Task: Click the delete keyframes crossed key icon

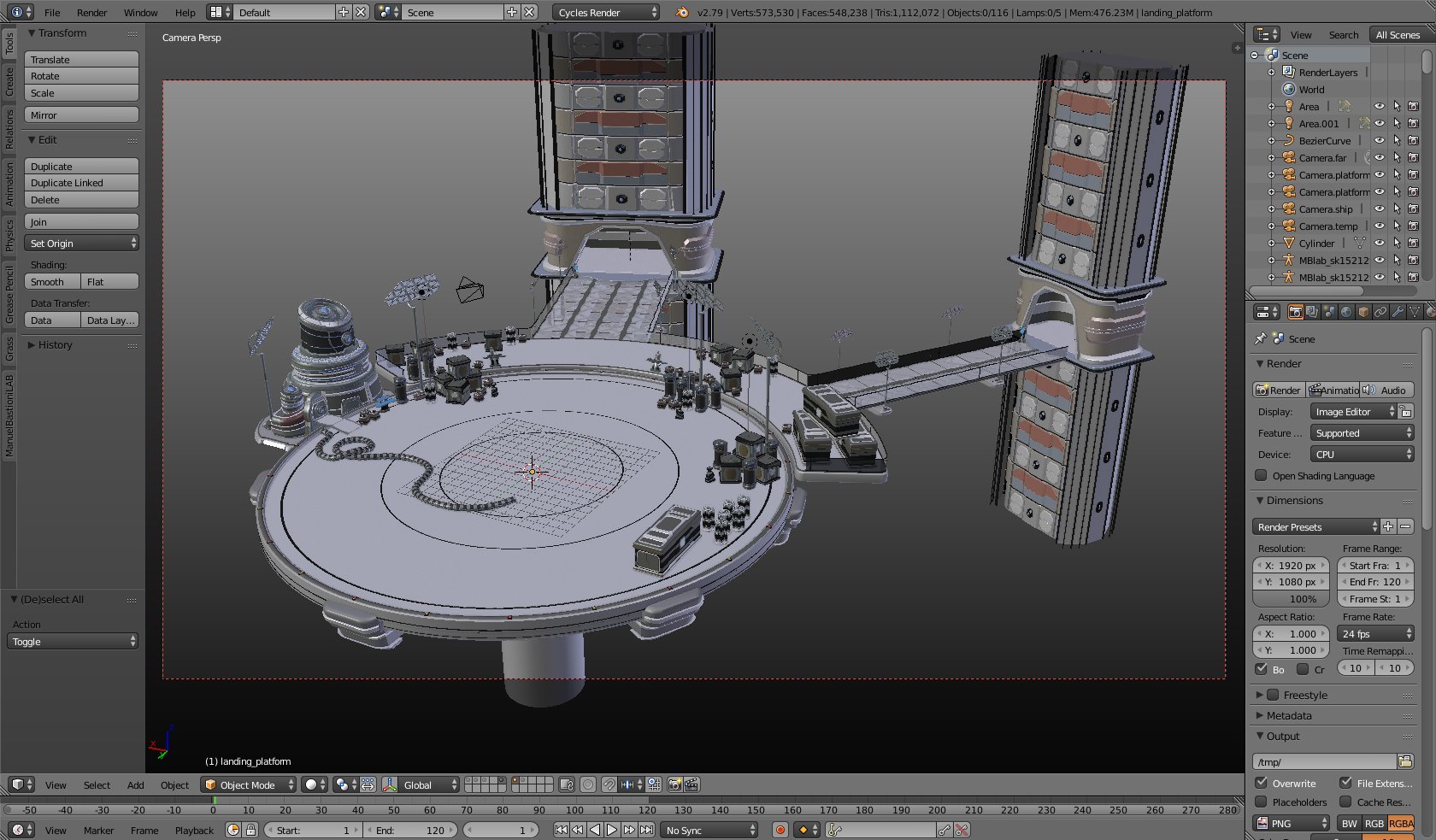Action: pyautogui.click(x=962, y=830)
